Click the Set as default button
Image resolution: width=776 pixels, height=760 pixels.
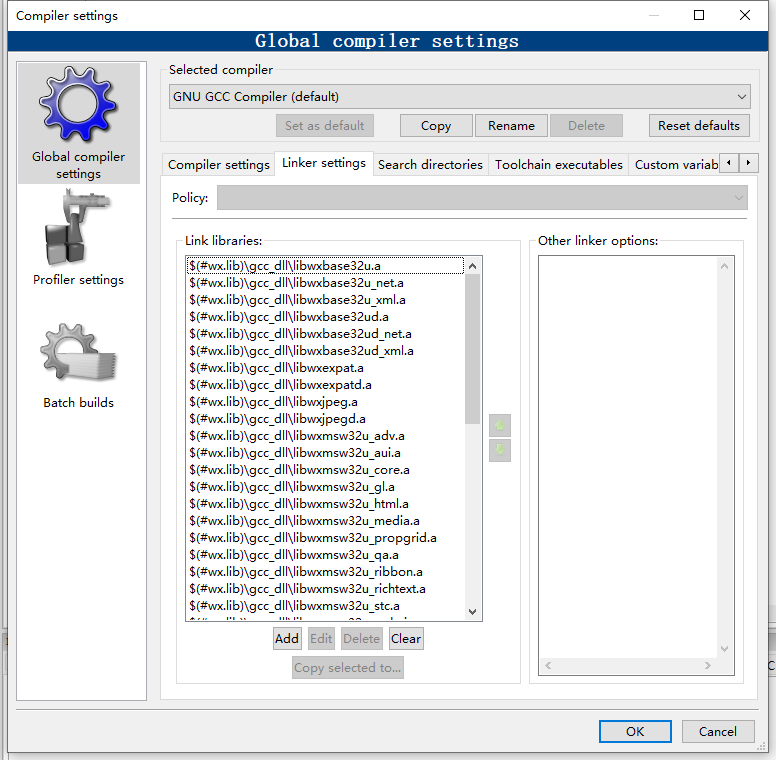(325, 126)
